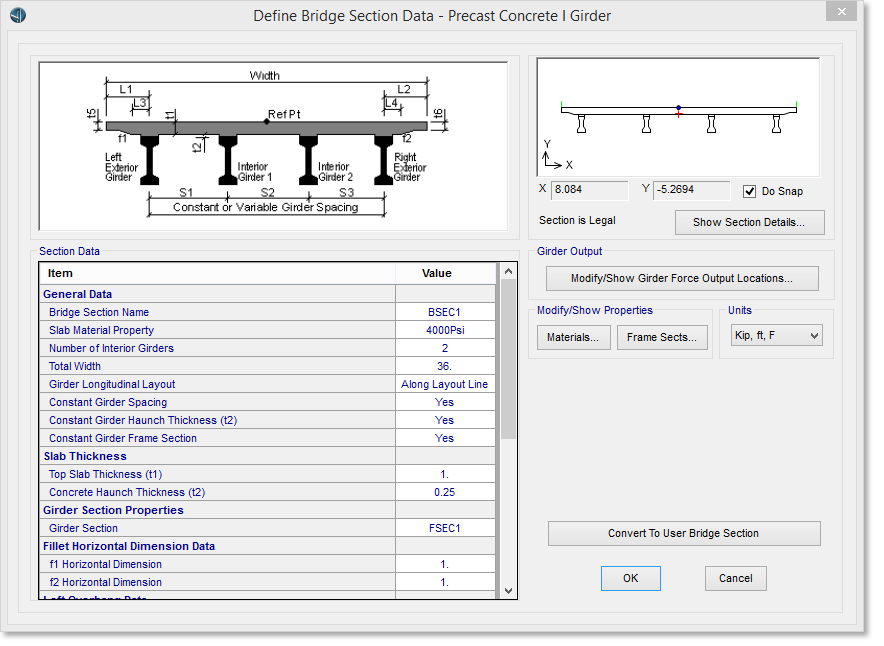Image resolution: width=884 pixels, height=646 pixels.
Task: Close the Define Bridge Section Data dialog
Action: (841, 11)
